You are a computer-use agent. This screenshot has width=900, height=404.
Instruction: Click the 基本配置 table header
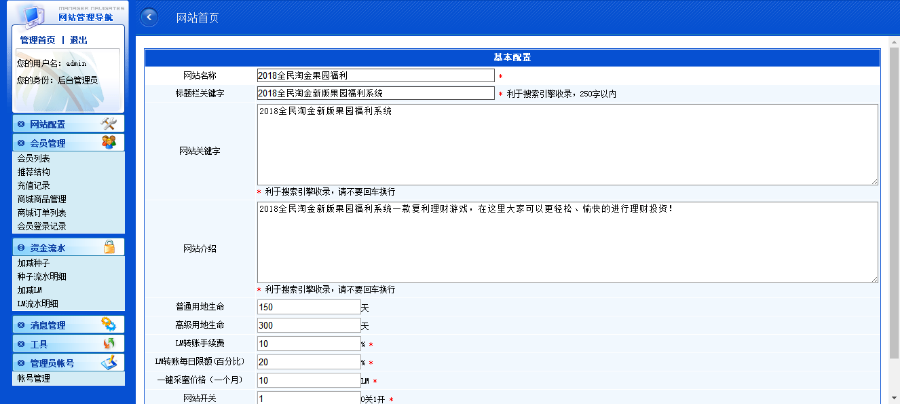[x=512, y=57]
